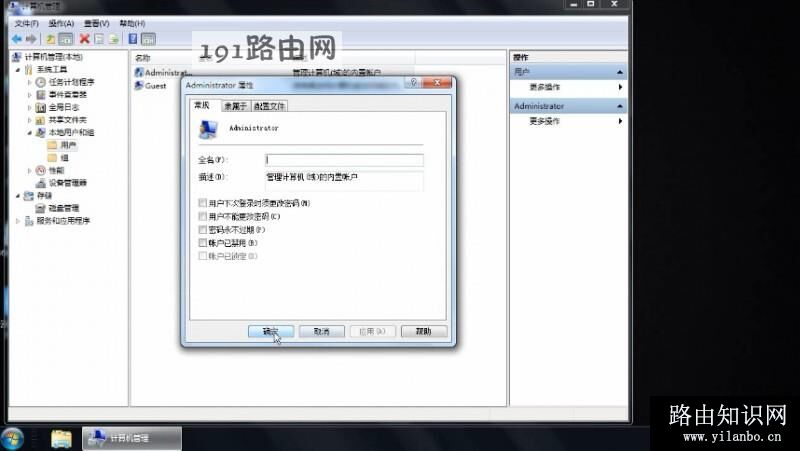Screen dimensions: 800x451
Task: Click the 帮助 button in the dialog
Action: pyautogui.click(x=424, y=332)
